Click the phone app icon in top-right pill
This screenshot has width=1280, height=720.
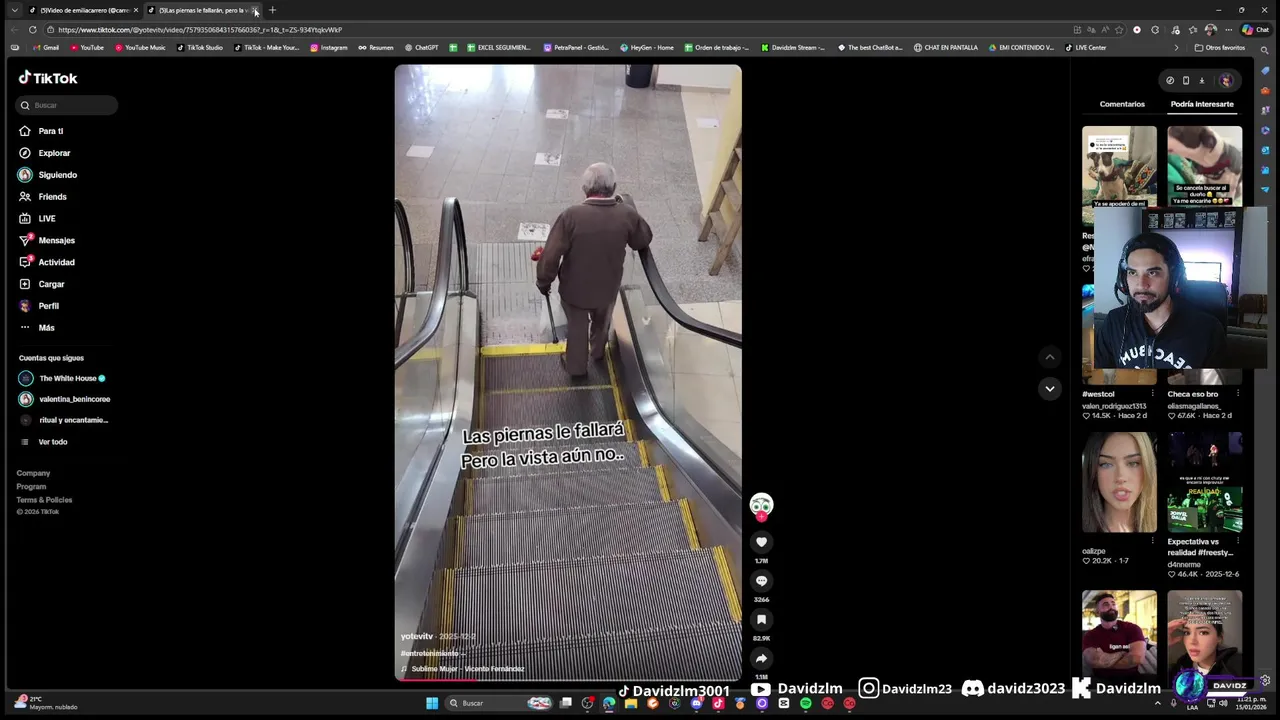tap(1186, 81)
